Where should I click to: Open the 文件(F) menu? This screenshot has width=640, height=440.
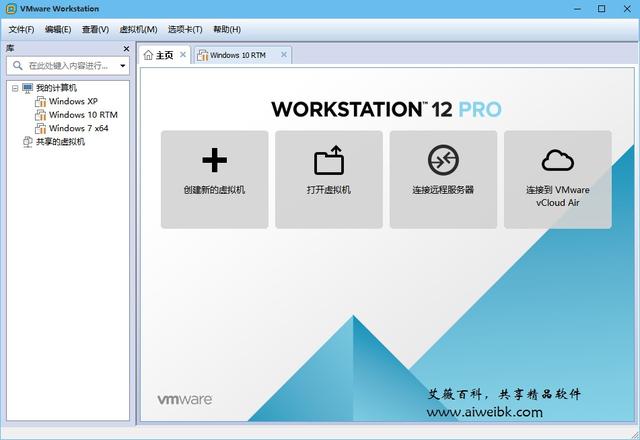(x=21, y=29)
